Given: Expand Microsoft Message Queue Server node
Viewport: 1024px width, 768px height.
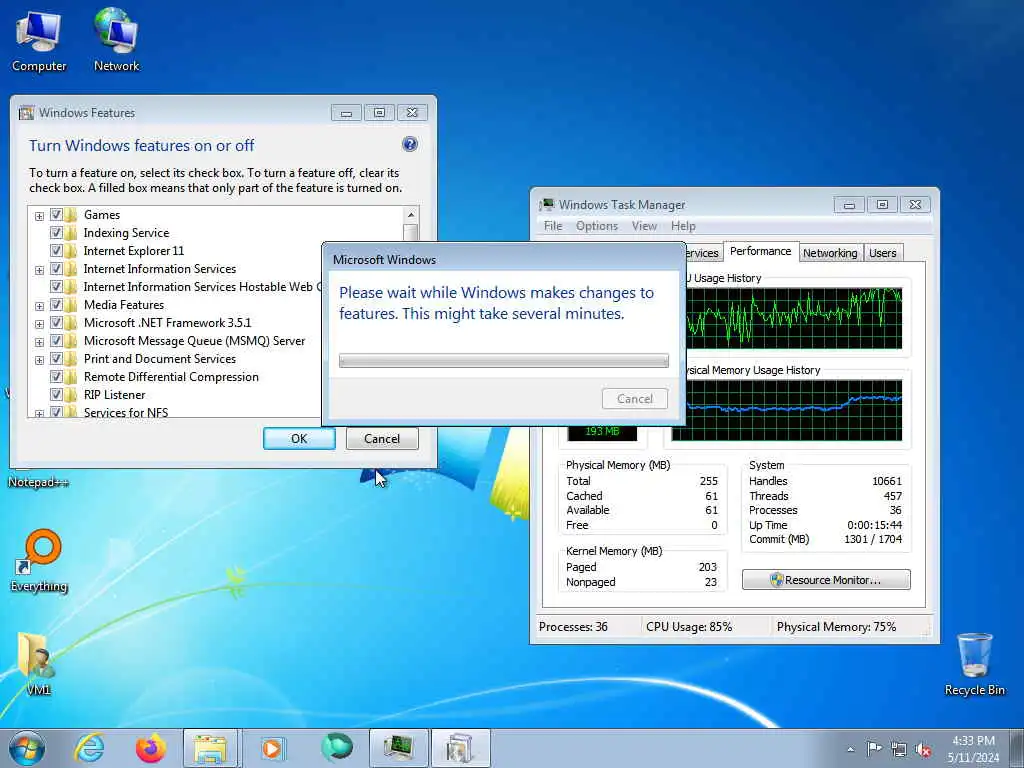Looking at the screenshot, I should (39, 342).
